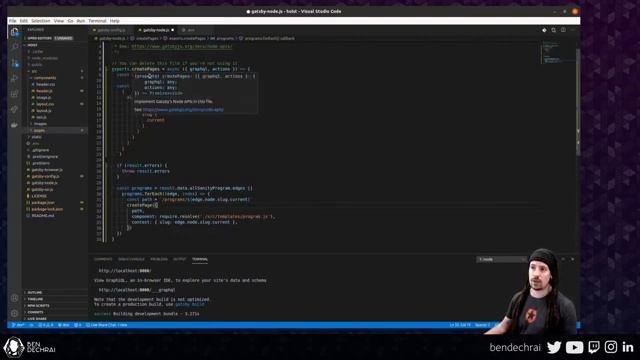The height and width of the screenshot is (360, 640).
Task: Expand the Commits section
Action: pos(35,312)
